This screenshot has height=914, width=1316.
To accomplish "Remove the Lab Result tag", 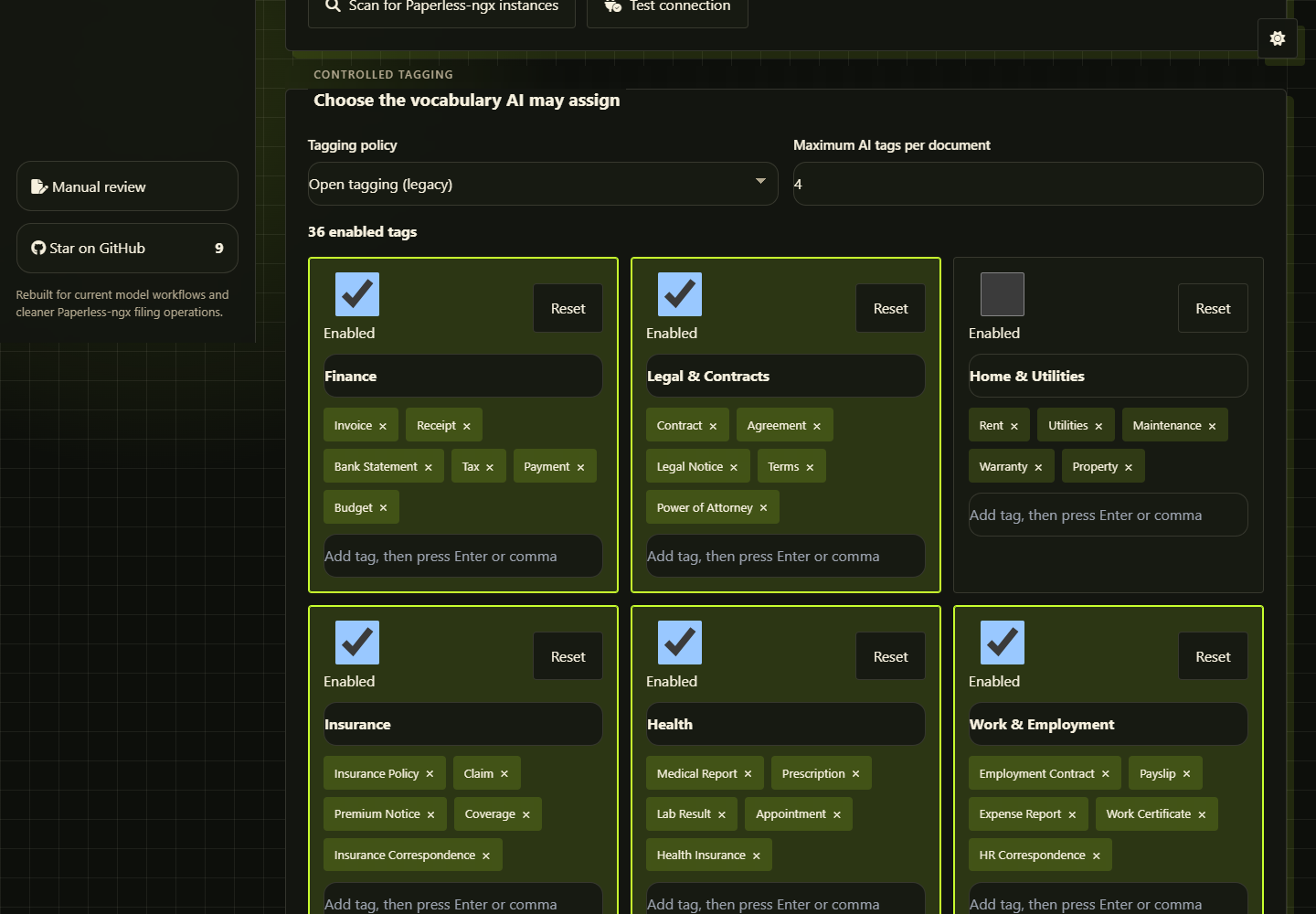I will (x=722, y=815).
